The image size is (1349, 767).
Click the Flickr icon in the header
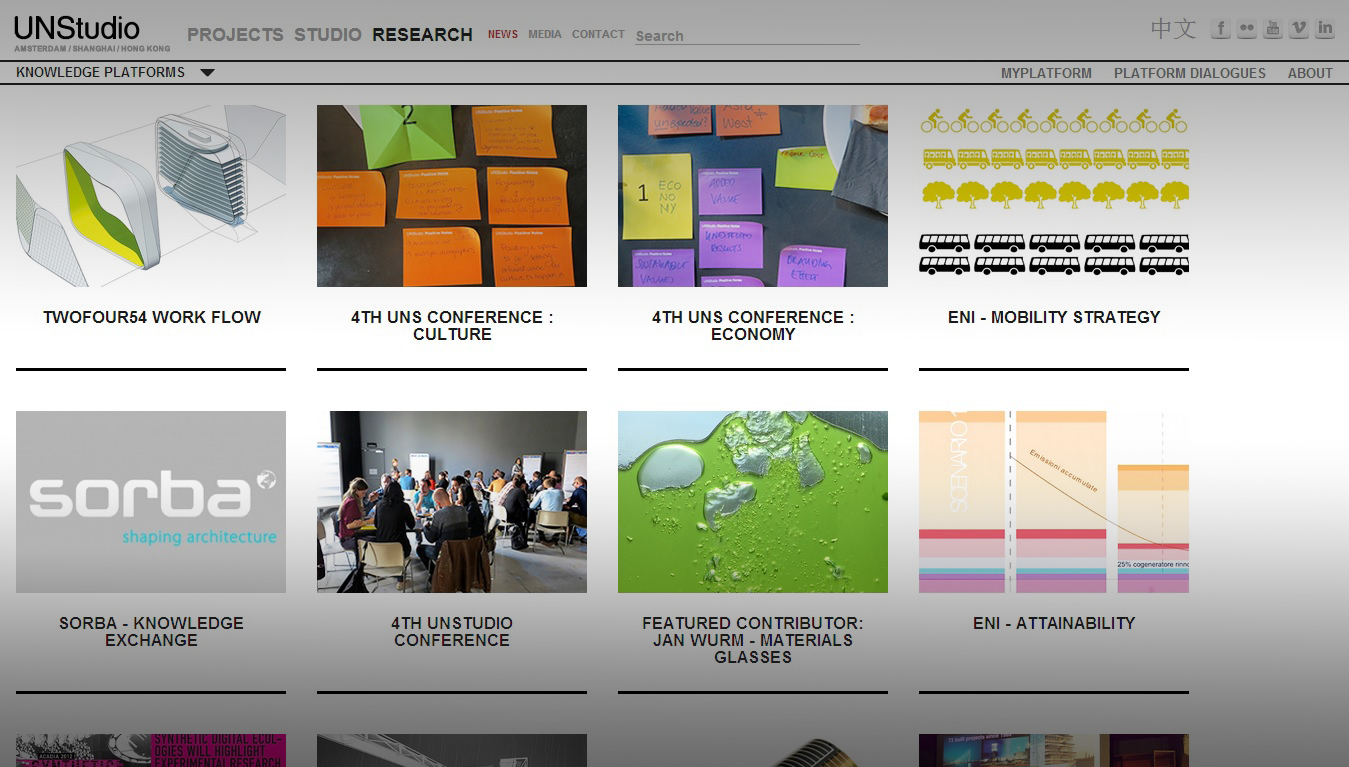click(1246, 28)
